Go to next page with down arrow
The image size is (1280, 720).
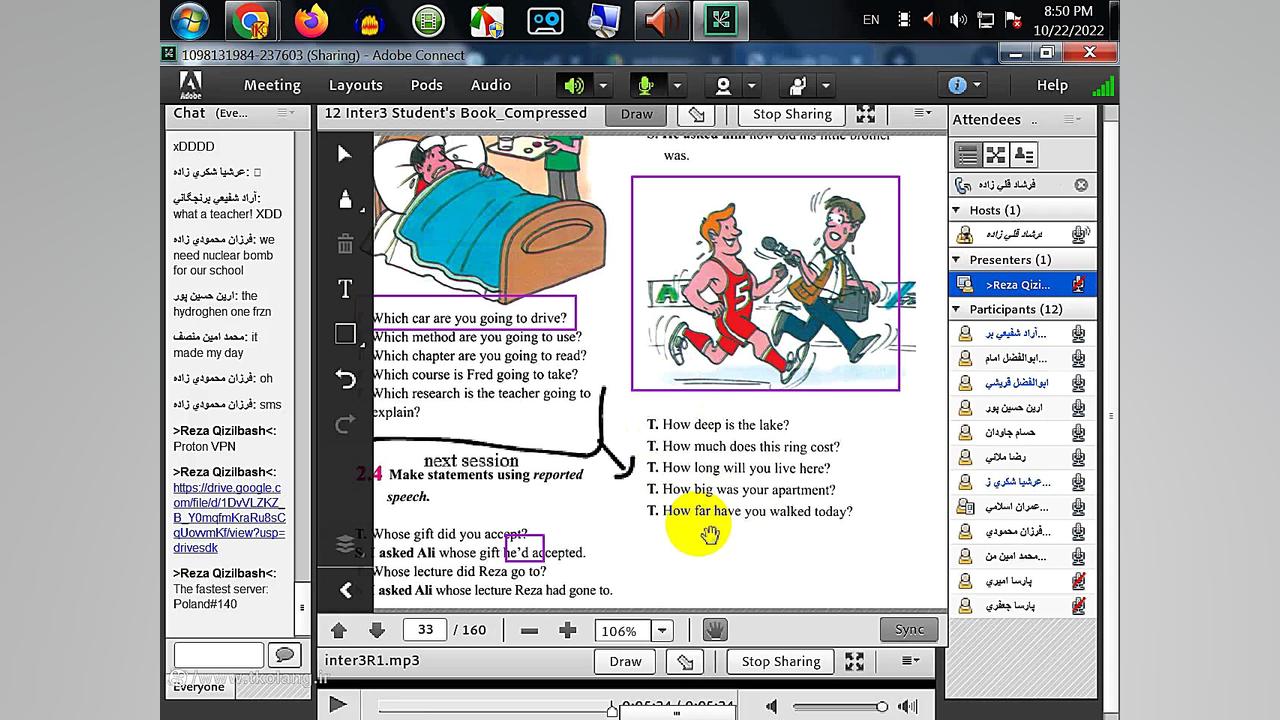(376, 630)
